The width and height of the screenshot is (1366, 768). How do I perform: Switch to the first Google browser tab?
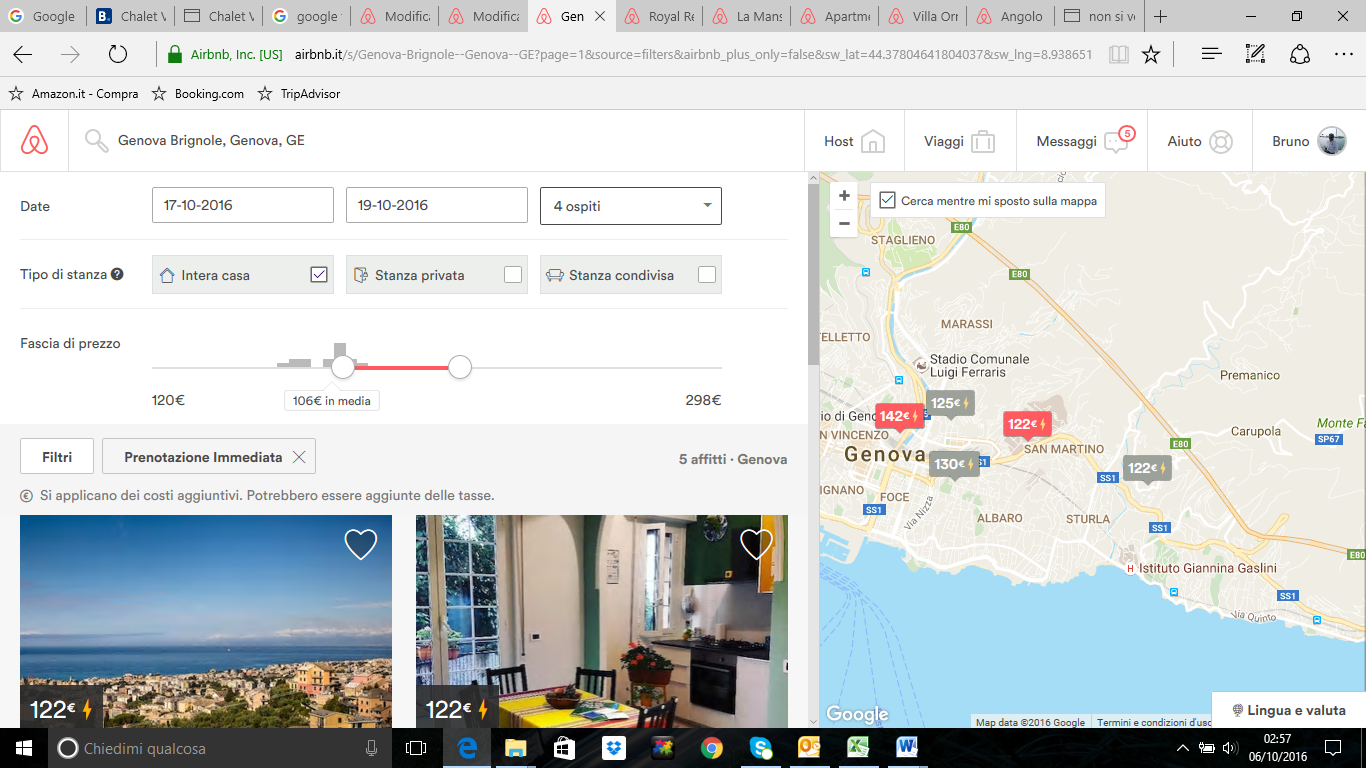[43, 17]
